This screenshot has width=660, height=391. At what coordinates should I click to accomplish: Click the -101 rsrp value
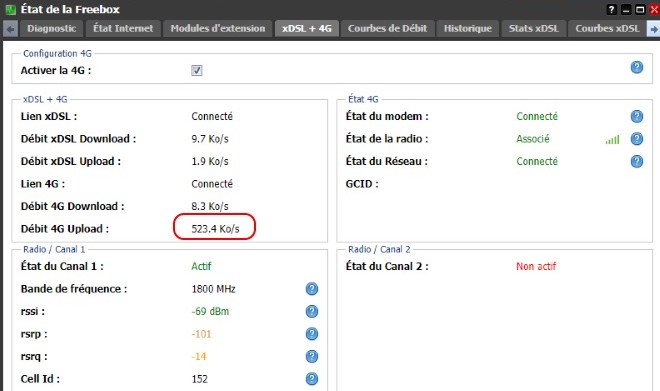(x=201, y=334)
